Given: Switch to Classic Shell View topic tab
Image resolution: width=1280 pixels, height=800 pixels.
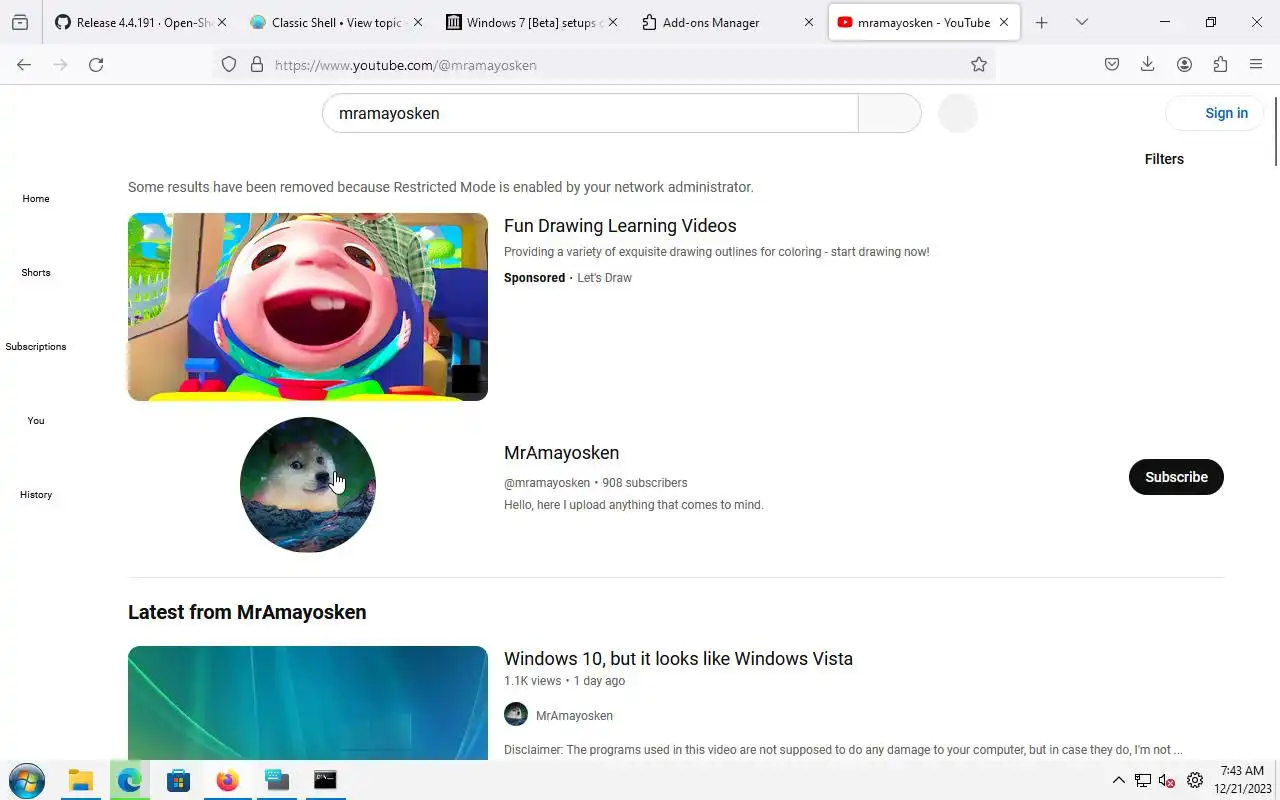Looking at the screenshot, I should [335, 22].
